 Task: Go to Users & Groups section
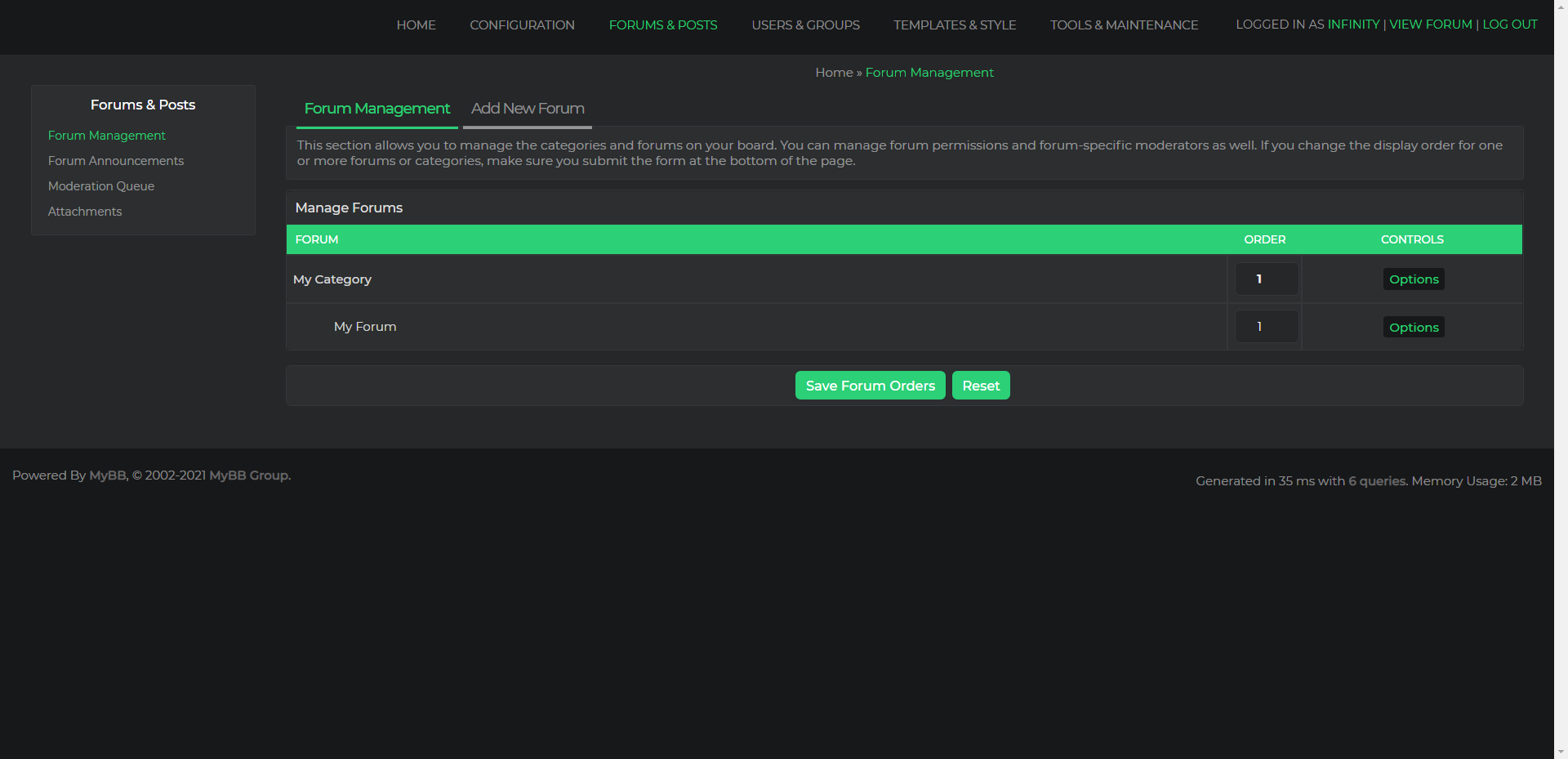point(805,25)
